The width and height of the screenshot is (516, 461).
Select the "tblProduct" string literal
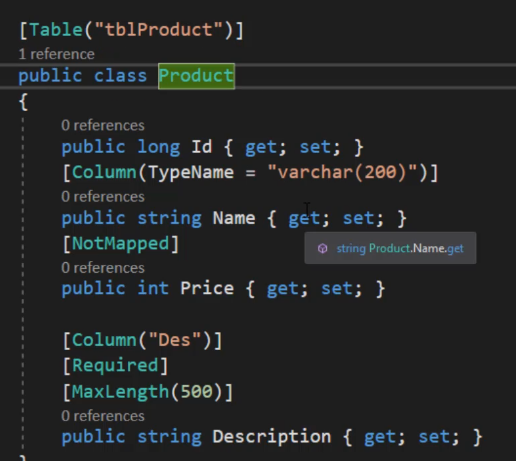[x=159, y=30]
